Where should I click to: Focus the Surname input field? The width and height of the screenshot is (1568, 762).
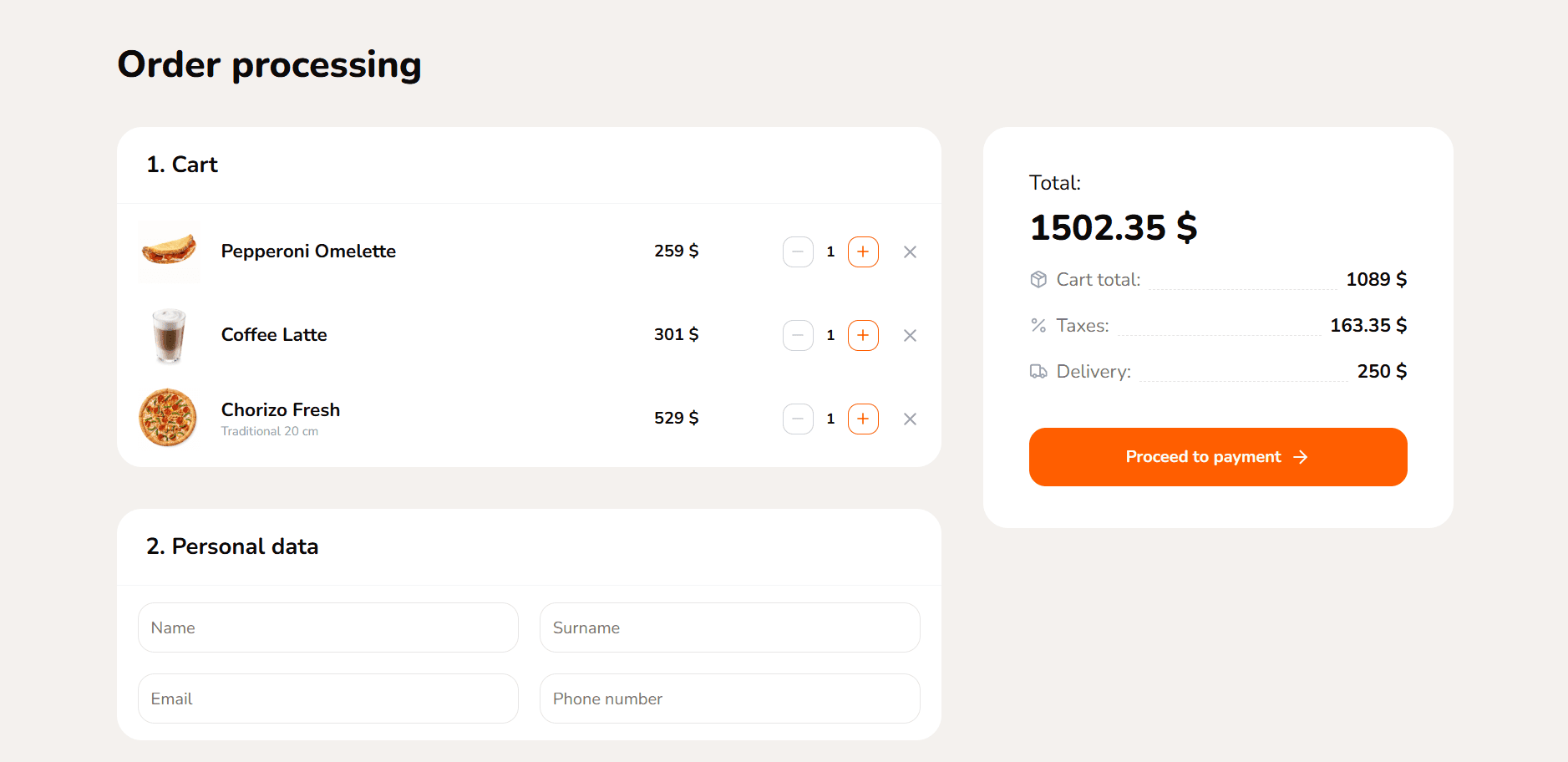click(x=730, y=627)
